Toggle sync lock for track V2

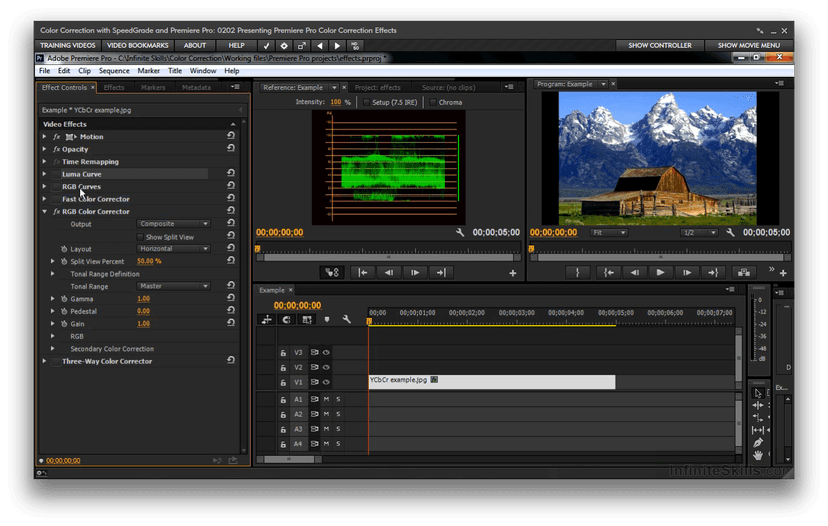315,367
